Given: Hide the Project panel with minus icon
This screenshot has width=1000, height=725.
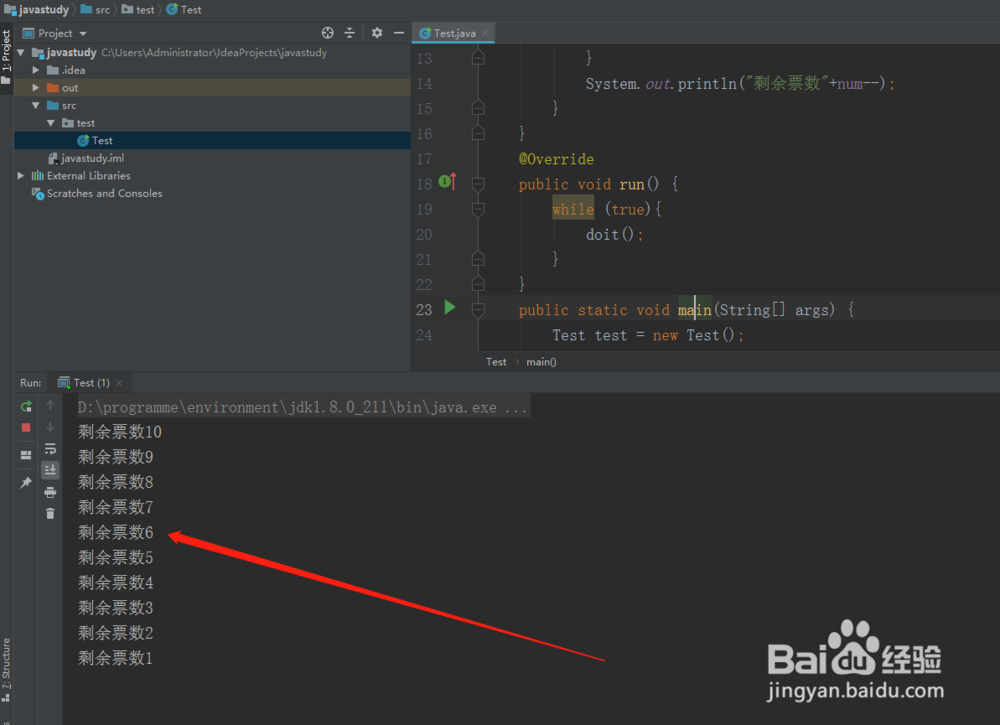Looking at the screenshot, I should coord(399,33).
